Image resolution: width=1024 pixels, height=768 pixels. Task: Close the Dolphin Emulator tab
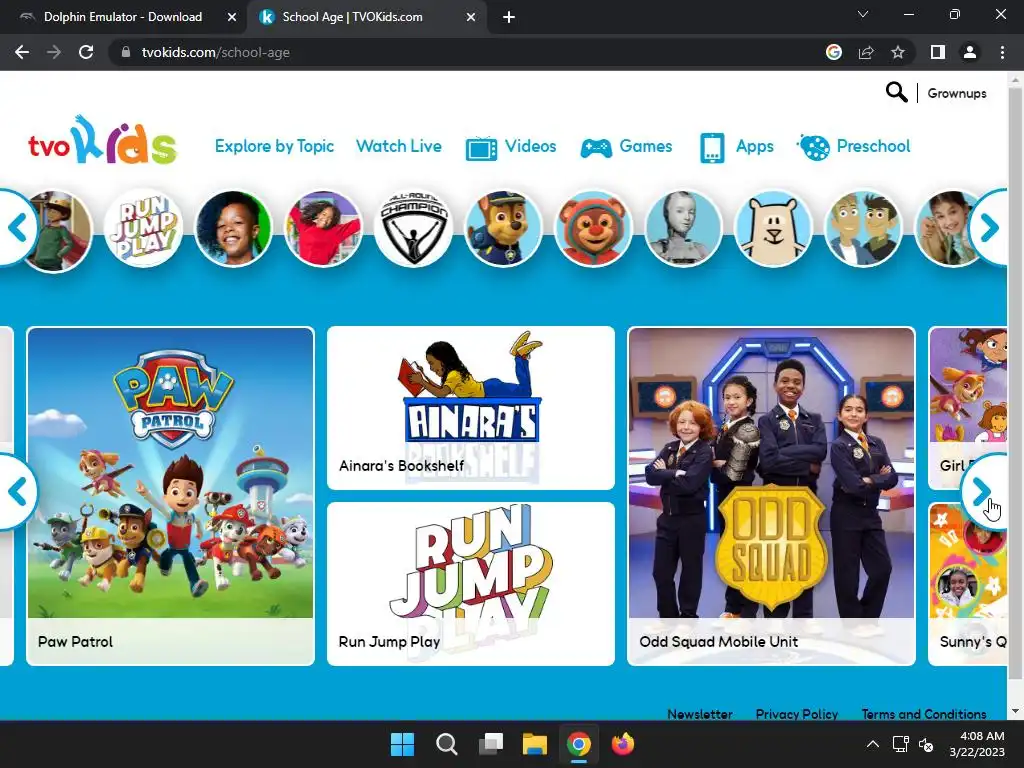pos(232,17)
